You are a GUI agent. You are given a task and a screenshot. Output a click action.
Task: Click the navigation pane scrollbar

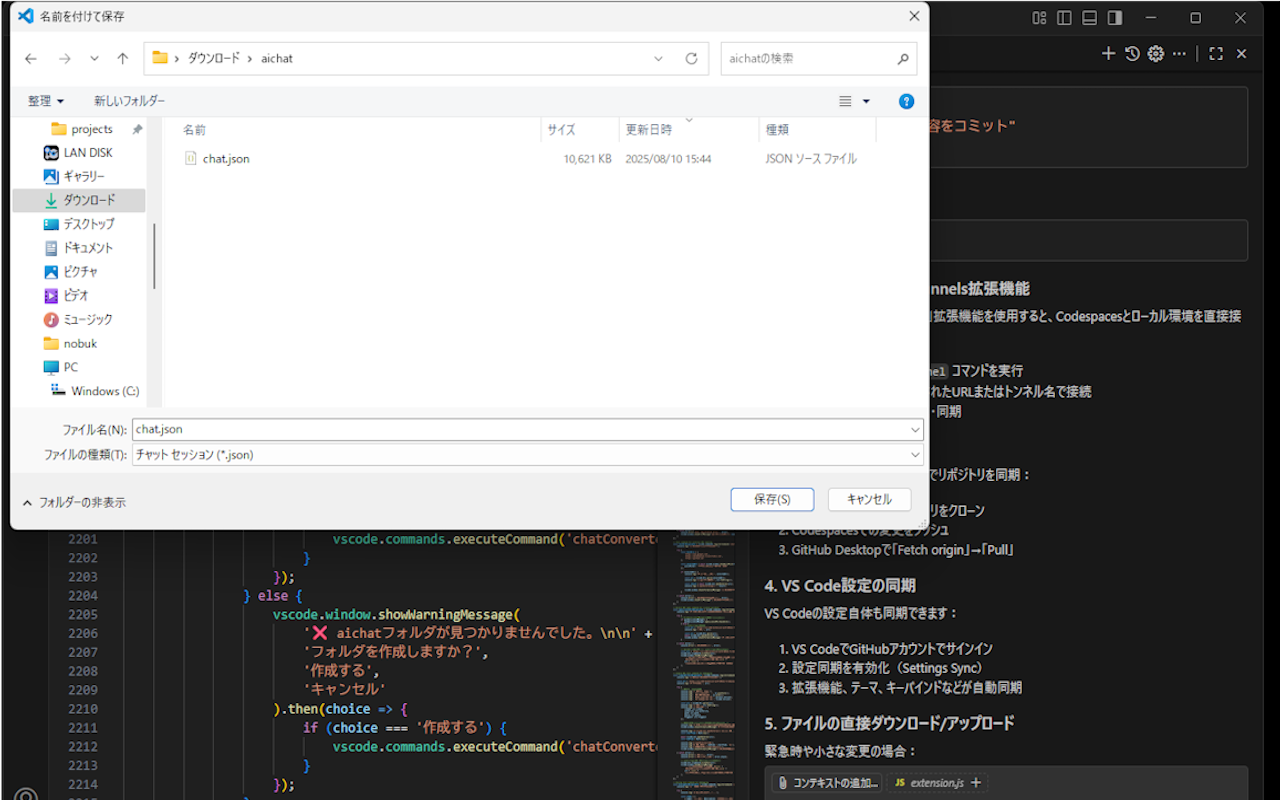coord(154,256)
